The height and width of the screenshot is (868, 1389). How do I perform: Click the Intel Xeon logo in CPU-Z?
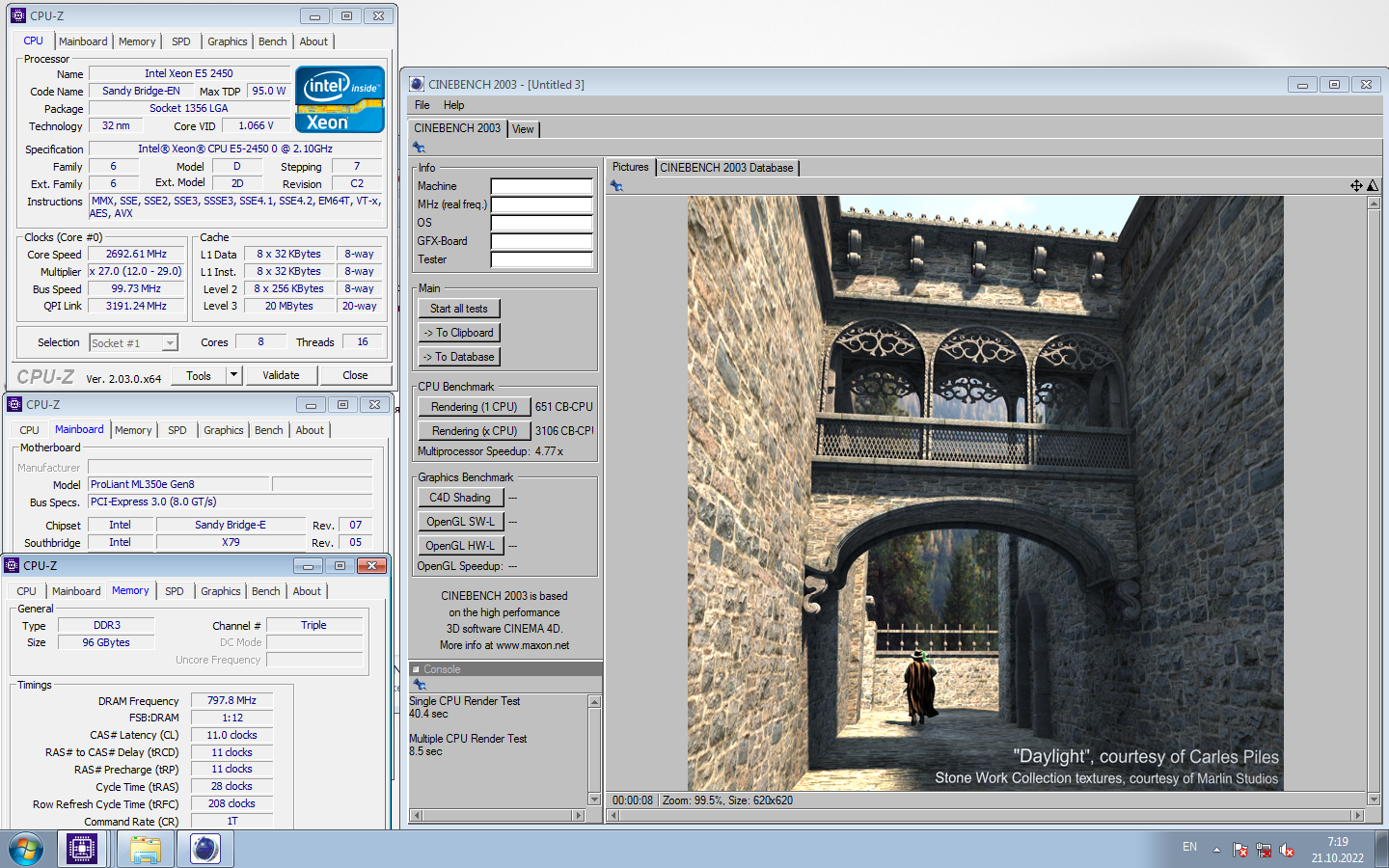340,99
